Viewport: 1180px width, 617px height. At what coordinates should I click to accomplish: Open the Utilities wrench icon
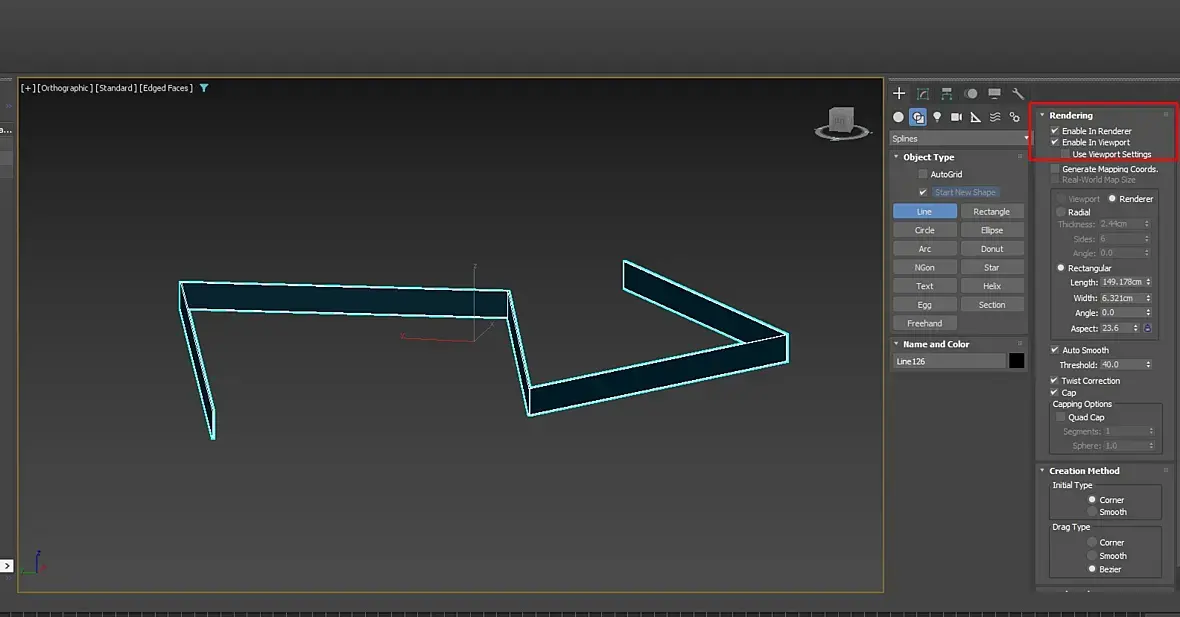click(1018, 93)
